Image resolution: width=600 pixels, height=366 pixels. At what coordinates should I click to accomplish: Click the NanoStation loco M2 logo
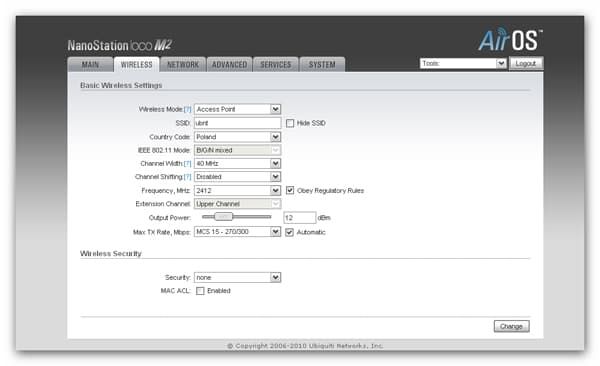[x=120, y=46]
